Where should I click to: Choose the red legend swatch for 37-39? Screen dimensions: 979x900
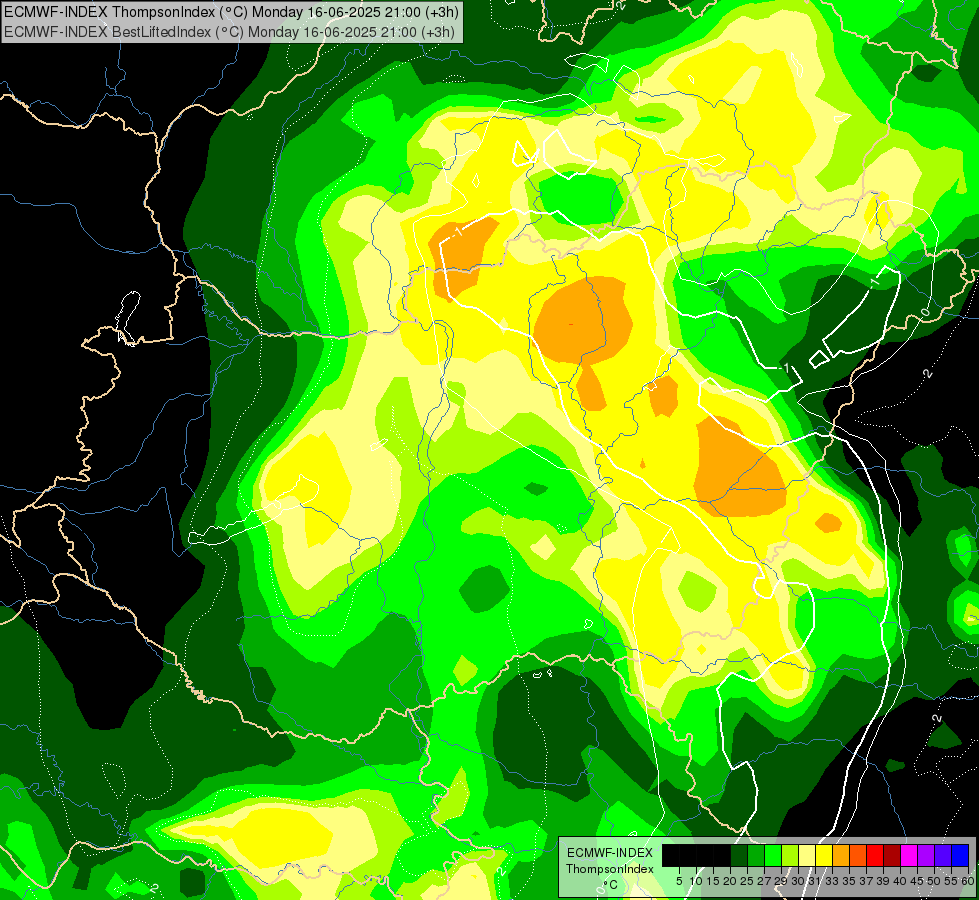coord(875,855)
